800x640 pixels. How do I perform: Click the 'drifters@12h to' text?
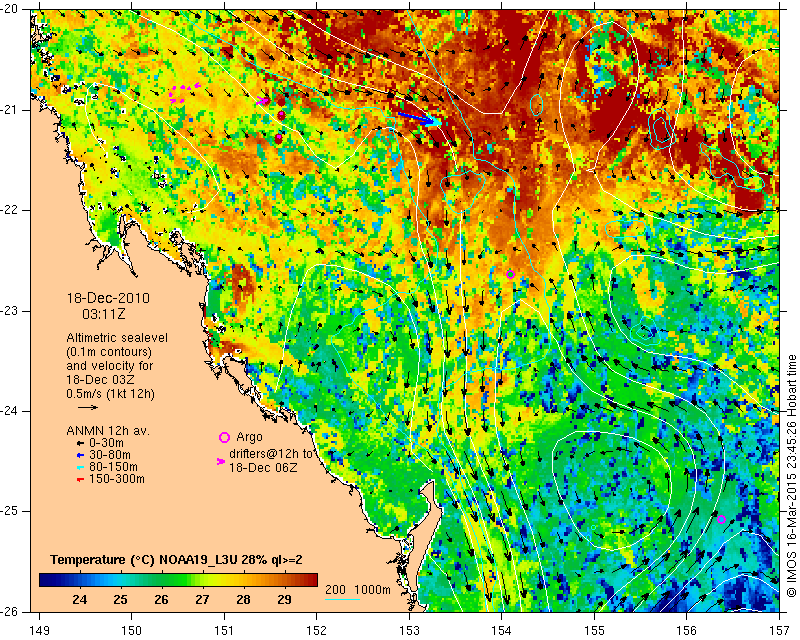pyautogui.click(x=270, y=454)
